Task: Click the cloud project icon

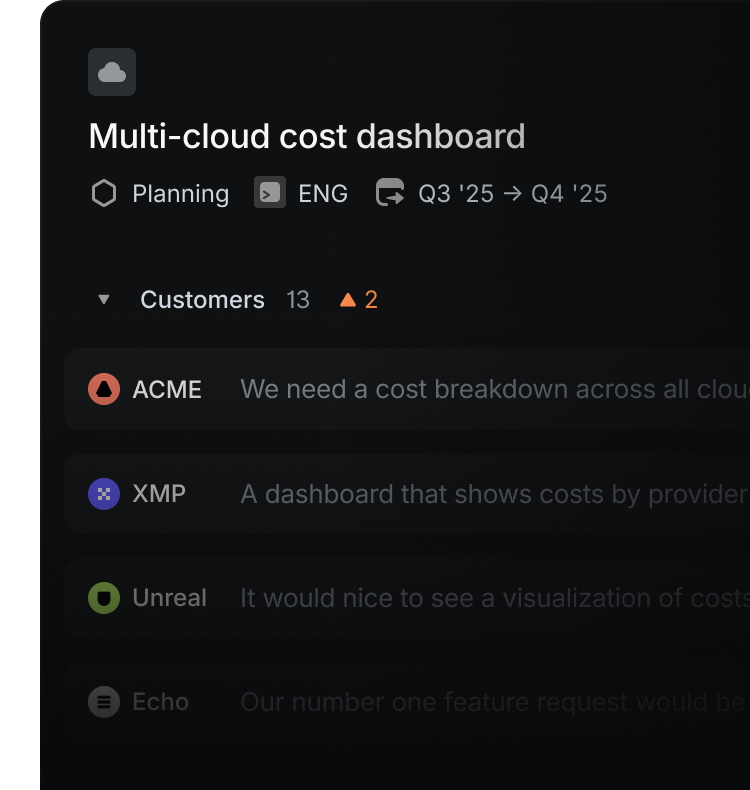Action: pyautogui.click(x=112, y=72)
